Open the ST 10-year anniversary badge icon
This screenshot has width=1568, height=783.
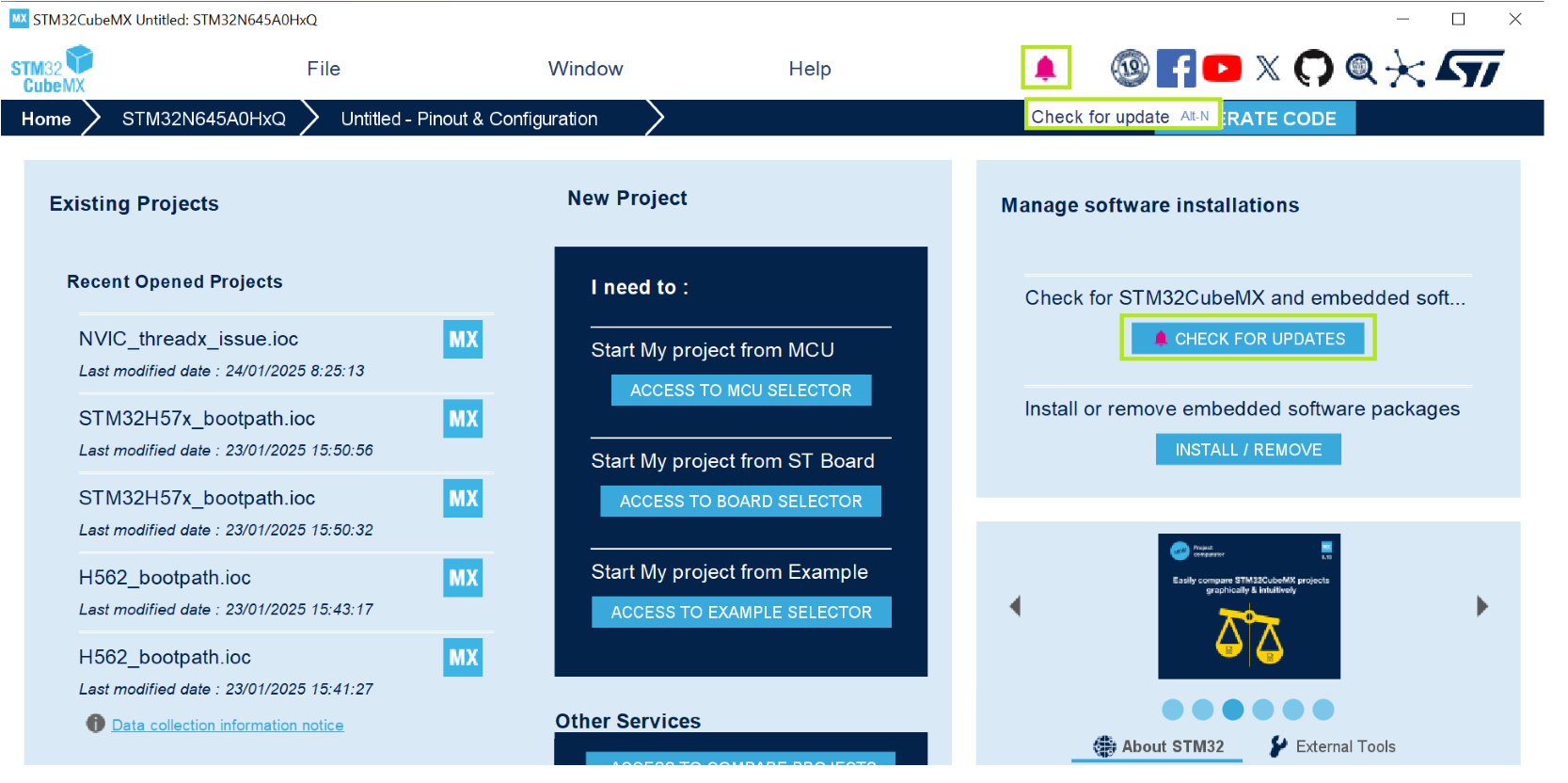pos(1130,68)
